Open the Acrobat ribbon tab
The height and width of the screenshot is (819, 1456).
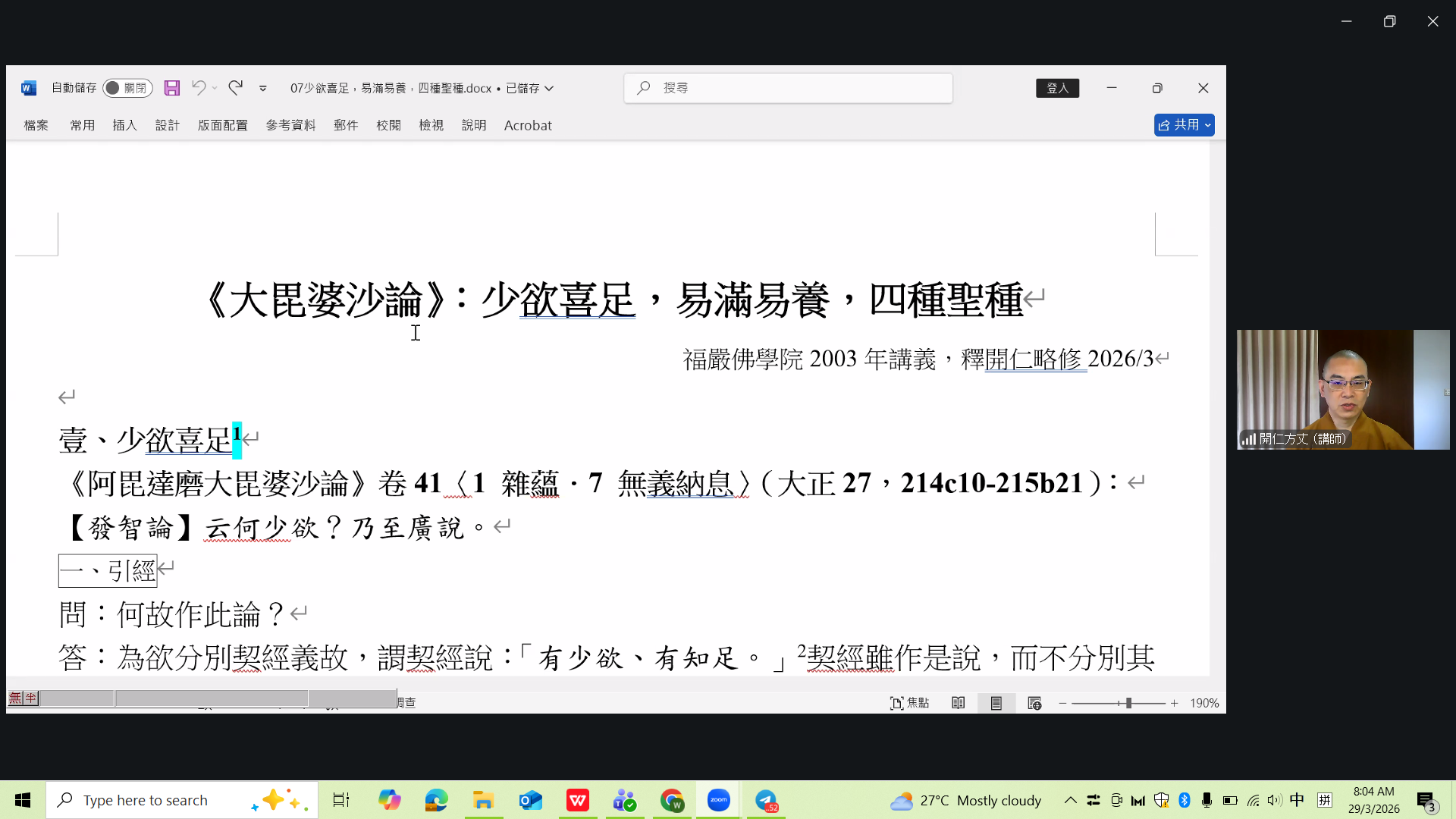528,125
